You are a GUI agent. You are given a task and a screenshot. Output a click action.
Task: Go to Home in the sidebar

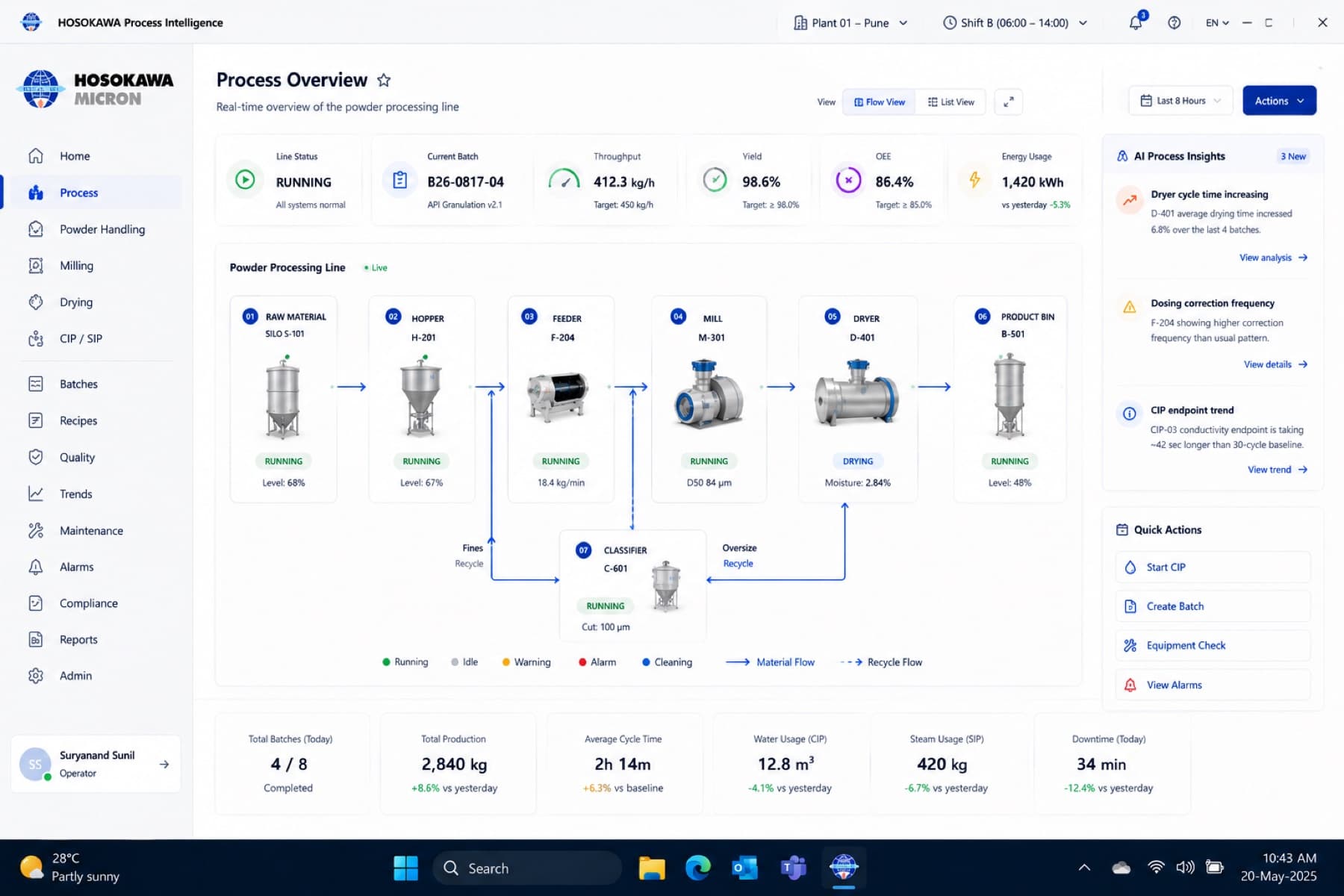point(93,156)
